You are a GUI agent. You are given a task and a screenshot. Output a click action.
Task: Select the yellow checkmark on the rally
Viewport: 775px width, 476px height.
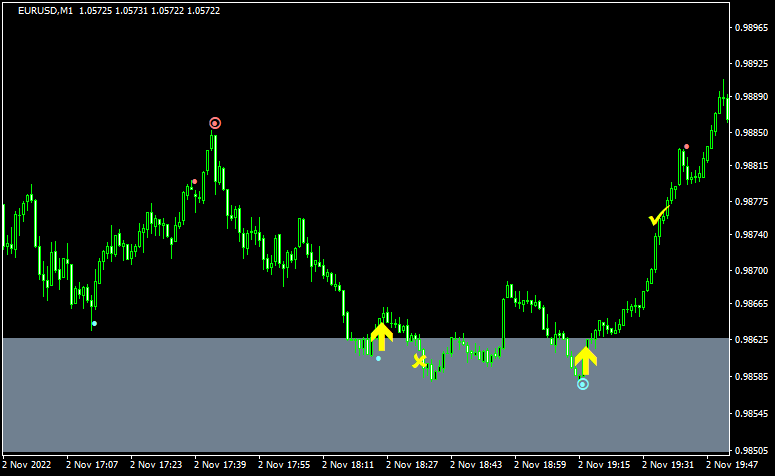pyautogui.click(x=657, y=217)
